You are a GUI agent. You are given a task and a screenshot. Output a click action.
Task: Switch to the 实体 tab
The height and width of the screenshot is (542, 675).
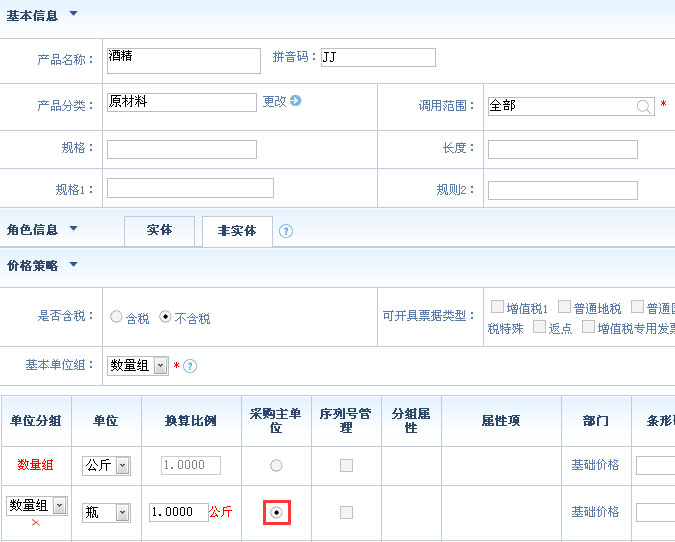coord(159,230)
